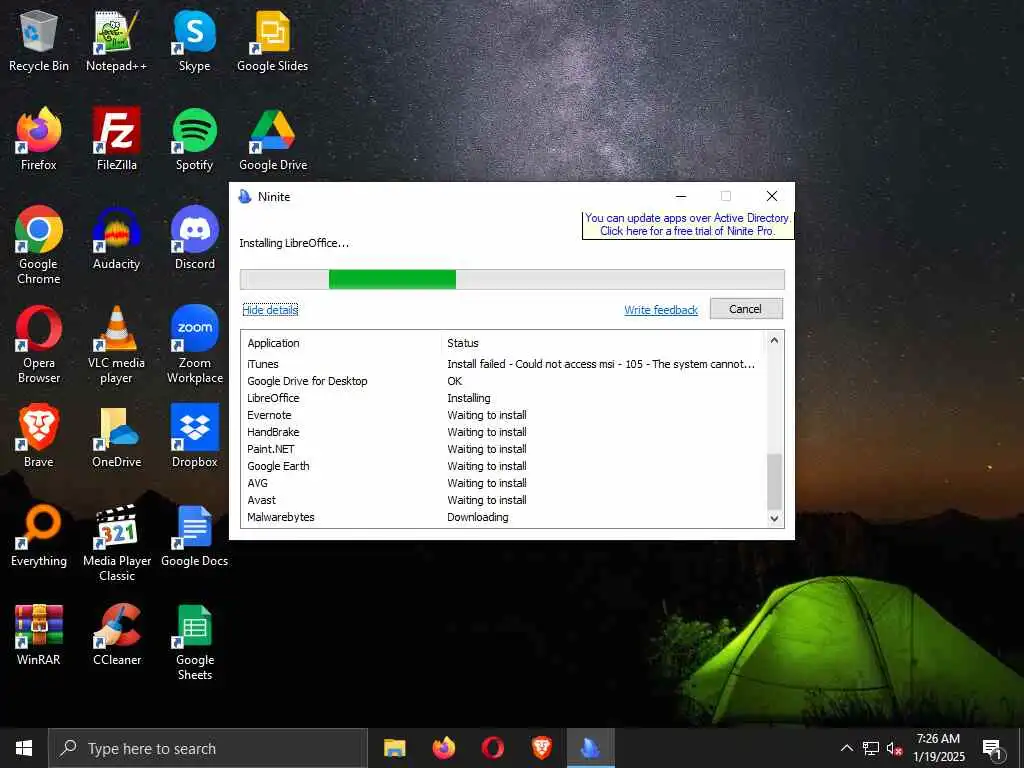The height and width of the screenshot is (768, 1024).
Task: Click the scroll down arrow in details list
Action: [774, 518]
